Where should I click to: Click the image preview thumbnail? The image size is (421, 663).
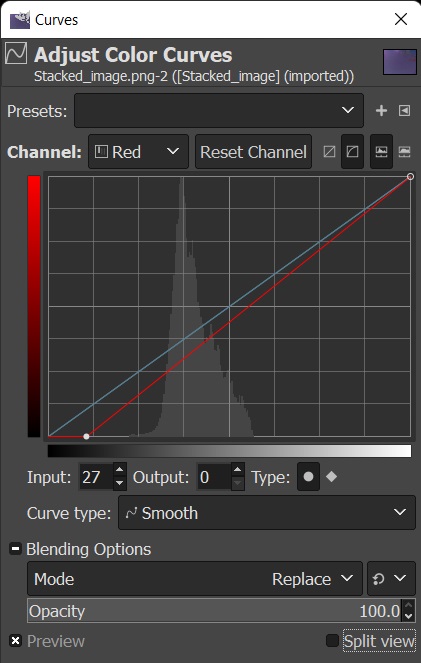(x=400, y=62)
